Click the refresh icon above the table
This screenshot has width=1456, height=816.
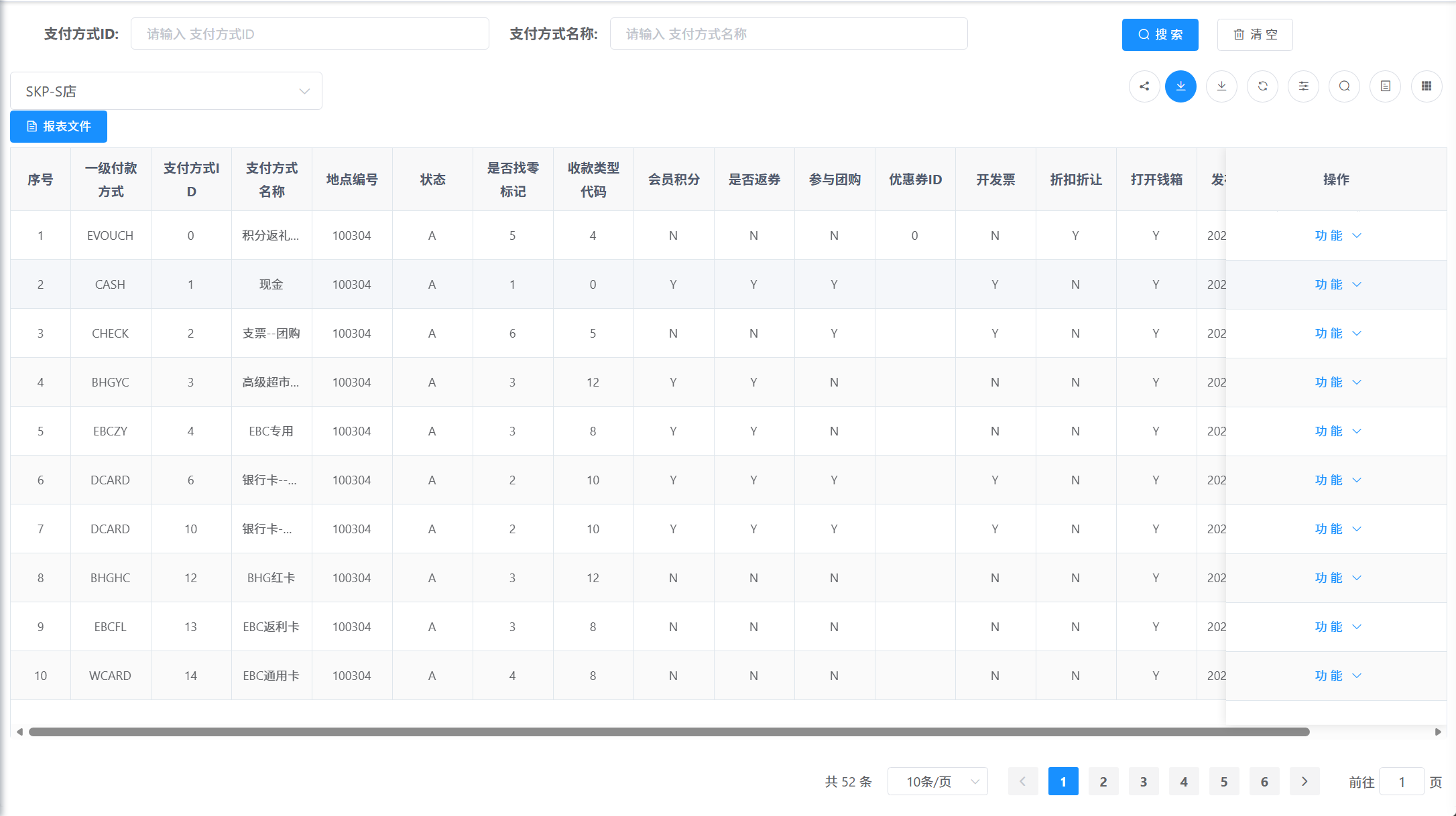click(x=1262, y=86)
